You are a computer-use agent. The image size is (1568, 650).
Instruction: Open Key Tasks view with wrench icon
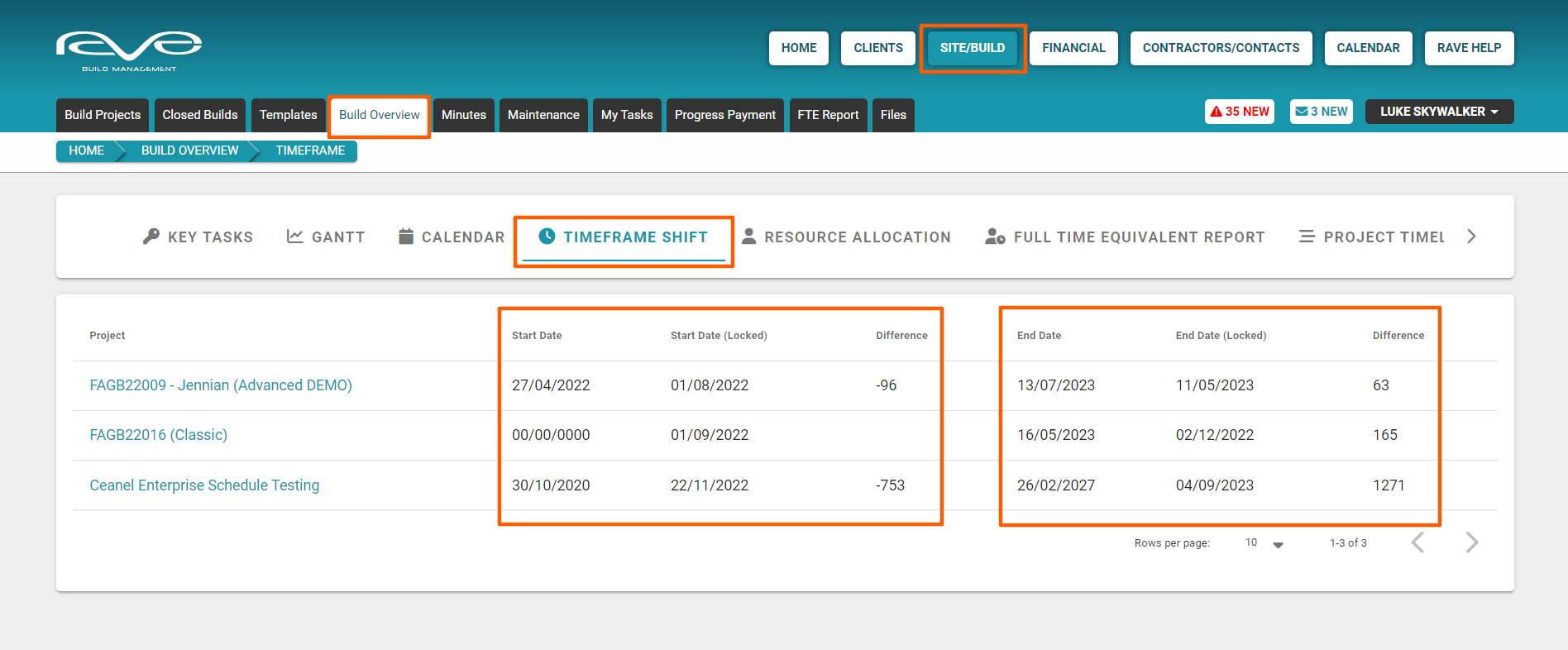[198, 237]
